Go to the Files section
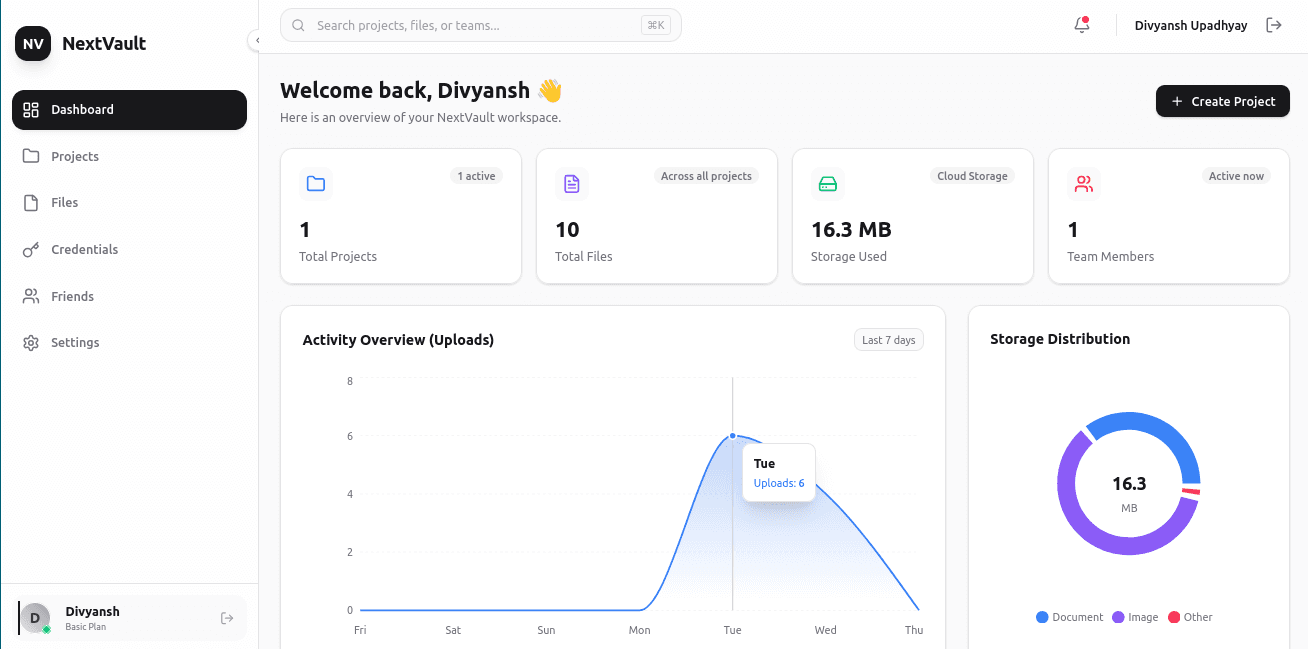The height and width of the screenshot is (649, 1308). coord(129,203)
